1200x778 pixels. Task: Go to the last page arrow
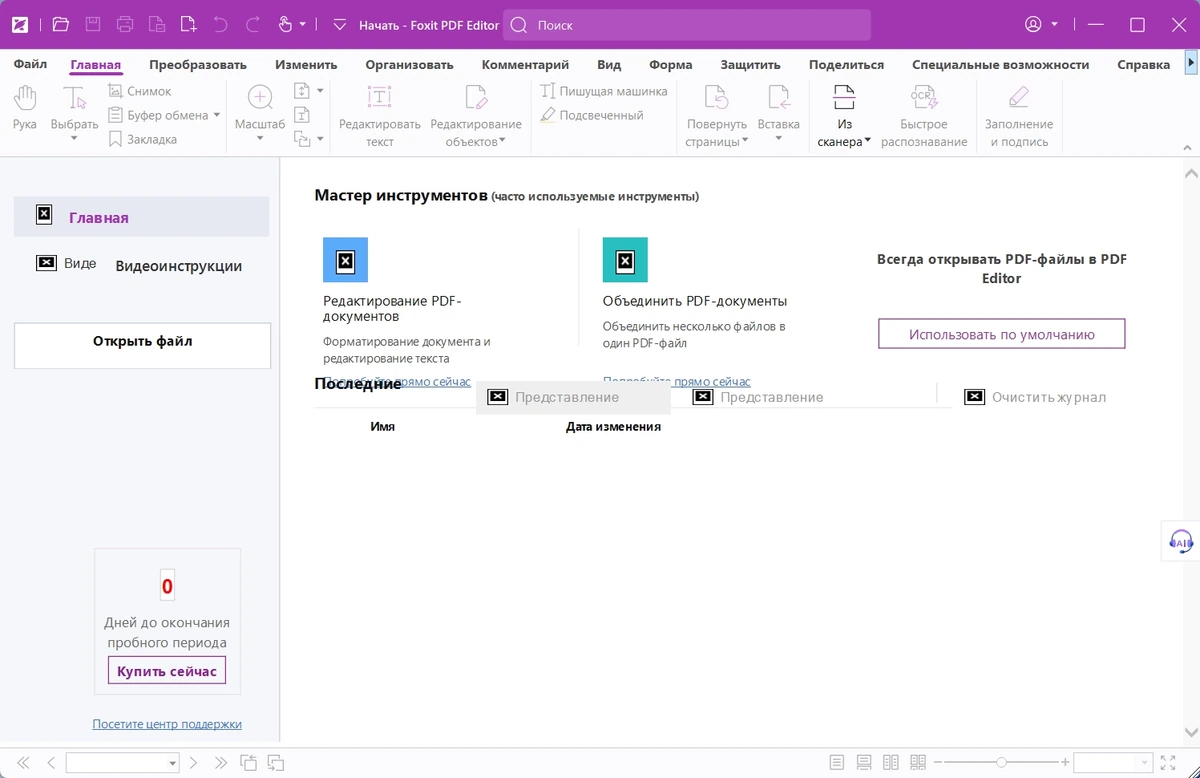point(222,763)
